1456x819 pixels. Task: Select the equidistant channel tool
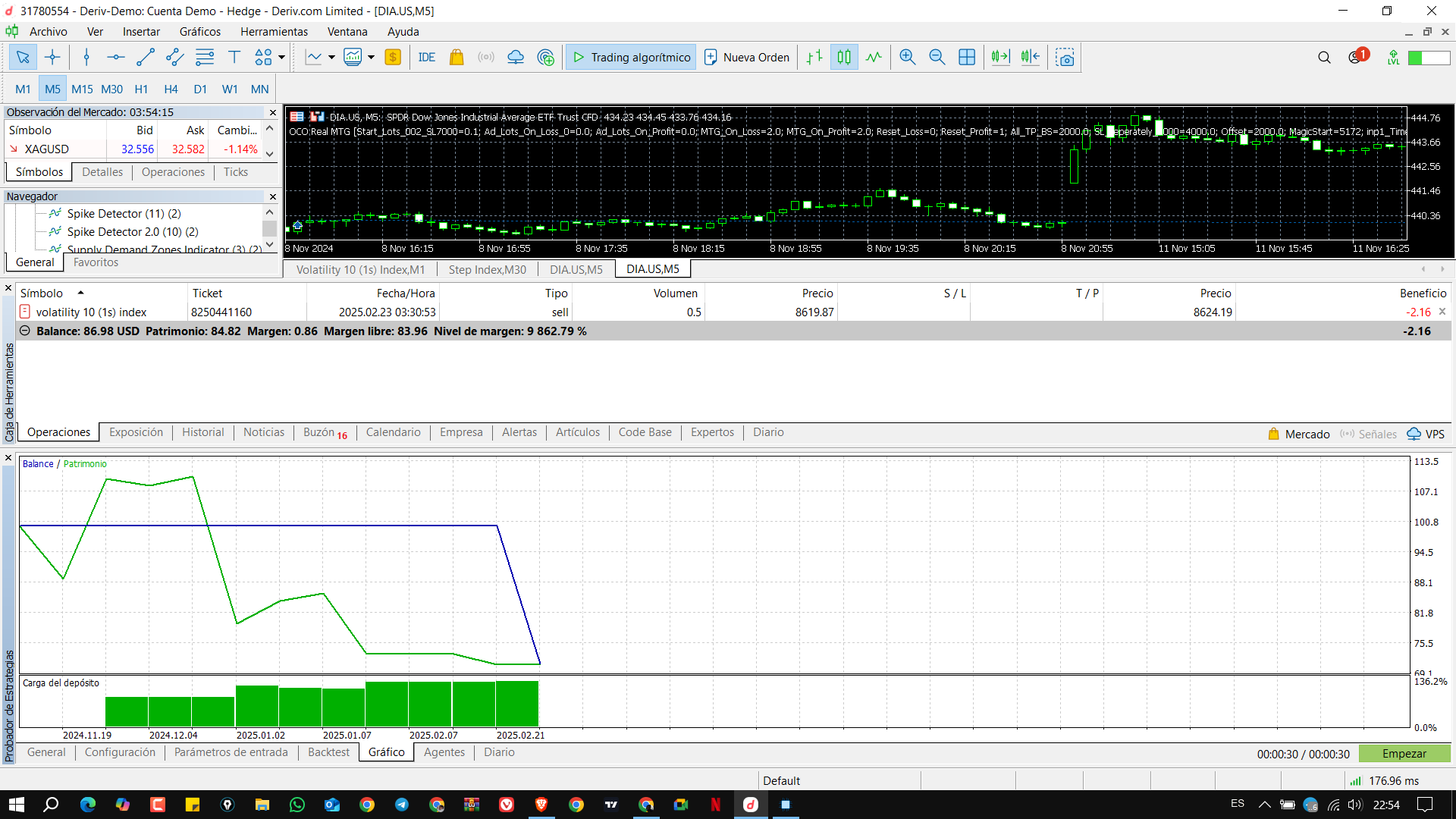click(174, 57)
